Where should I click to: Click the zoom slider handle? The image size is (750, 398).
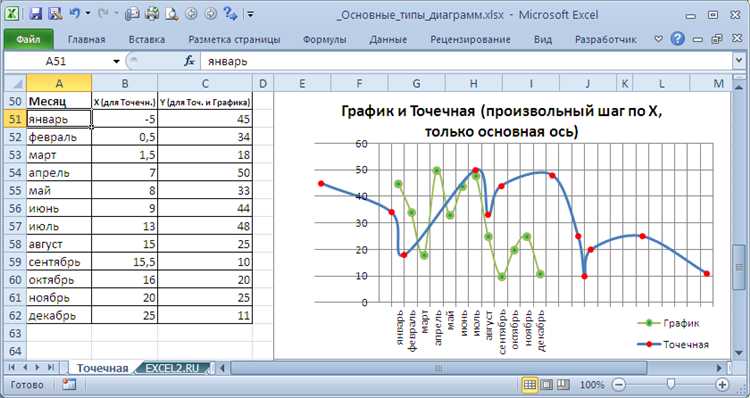click(x=672, y=384)
